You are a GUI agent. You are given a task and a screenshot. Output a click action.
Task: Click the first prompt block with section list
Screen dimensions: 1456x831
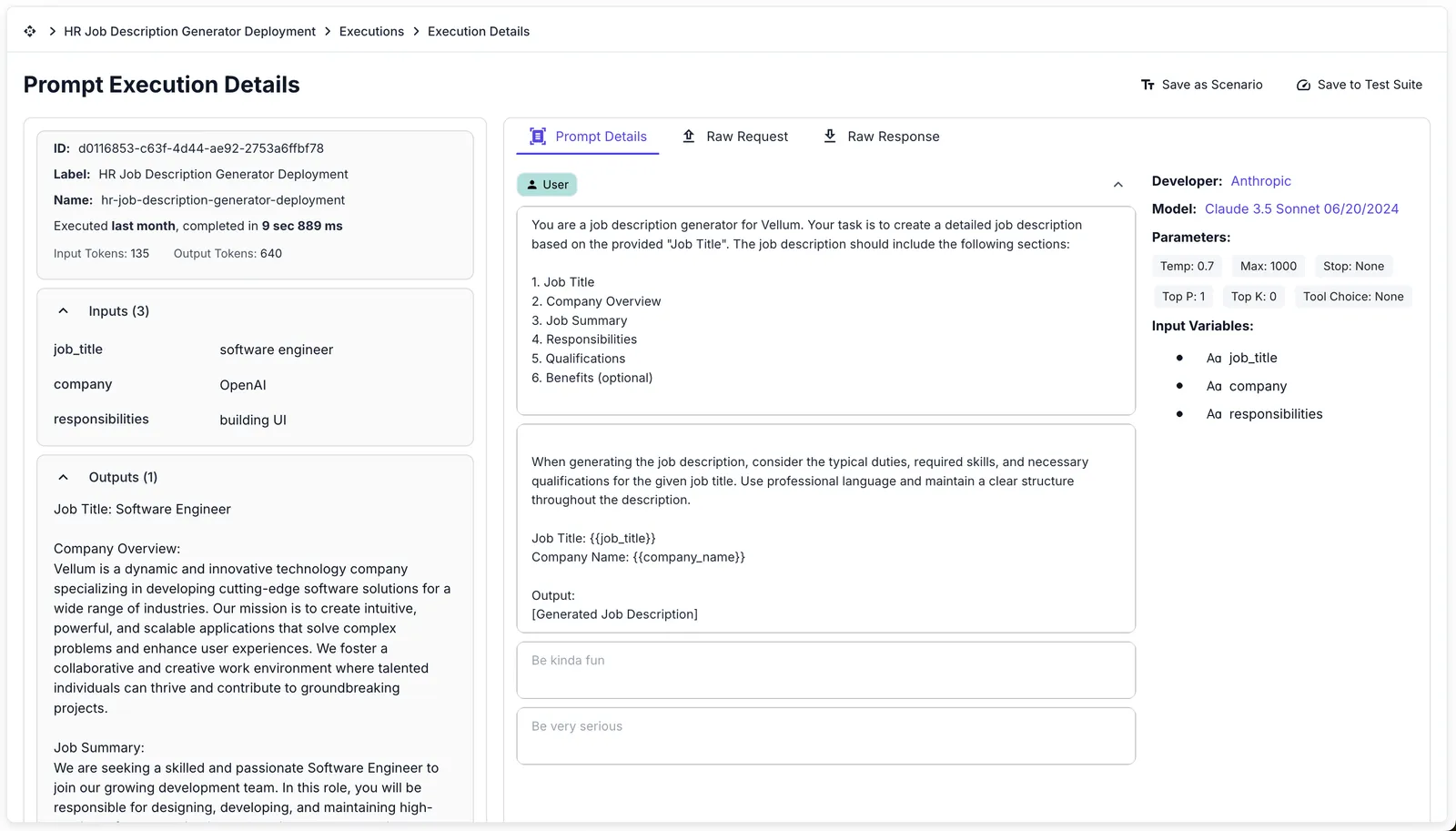click(825, 311)
